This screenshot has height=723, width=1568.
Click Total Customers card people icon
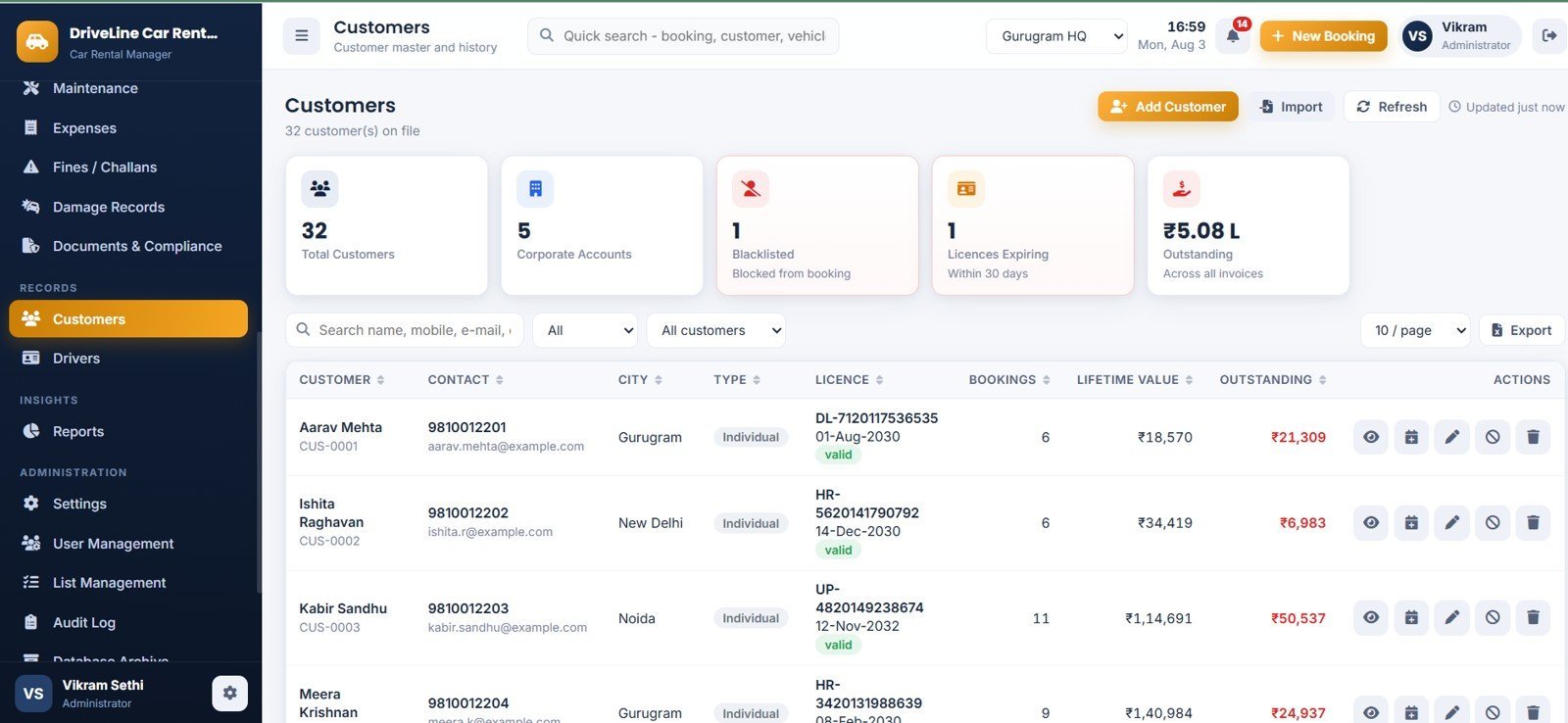319,189
